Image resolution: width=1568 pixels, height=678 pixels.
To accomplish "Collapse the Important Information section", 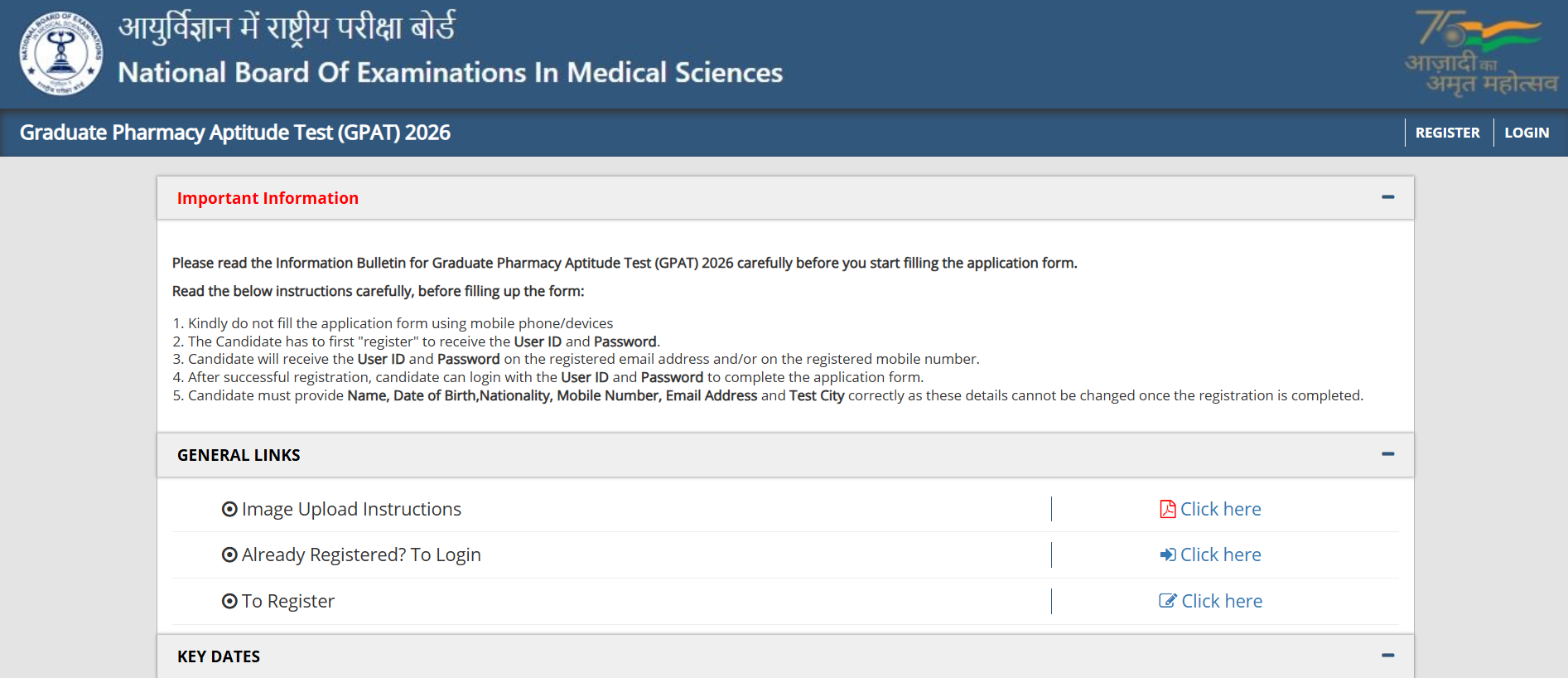I will tap(1387, 197).
